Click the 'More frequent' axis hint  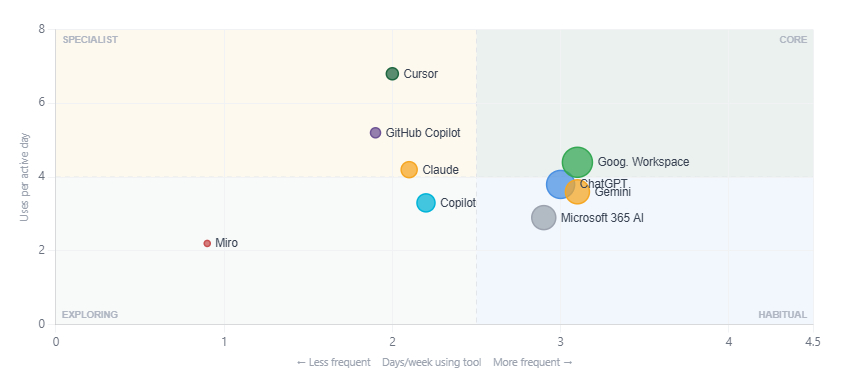[533, 362]
